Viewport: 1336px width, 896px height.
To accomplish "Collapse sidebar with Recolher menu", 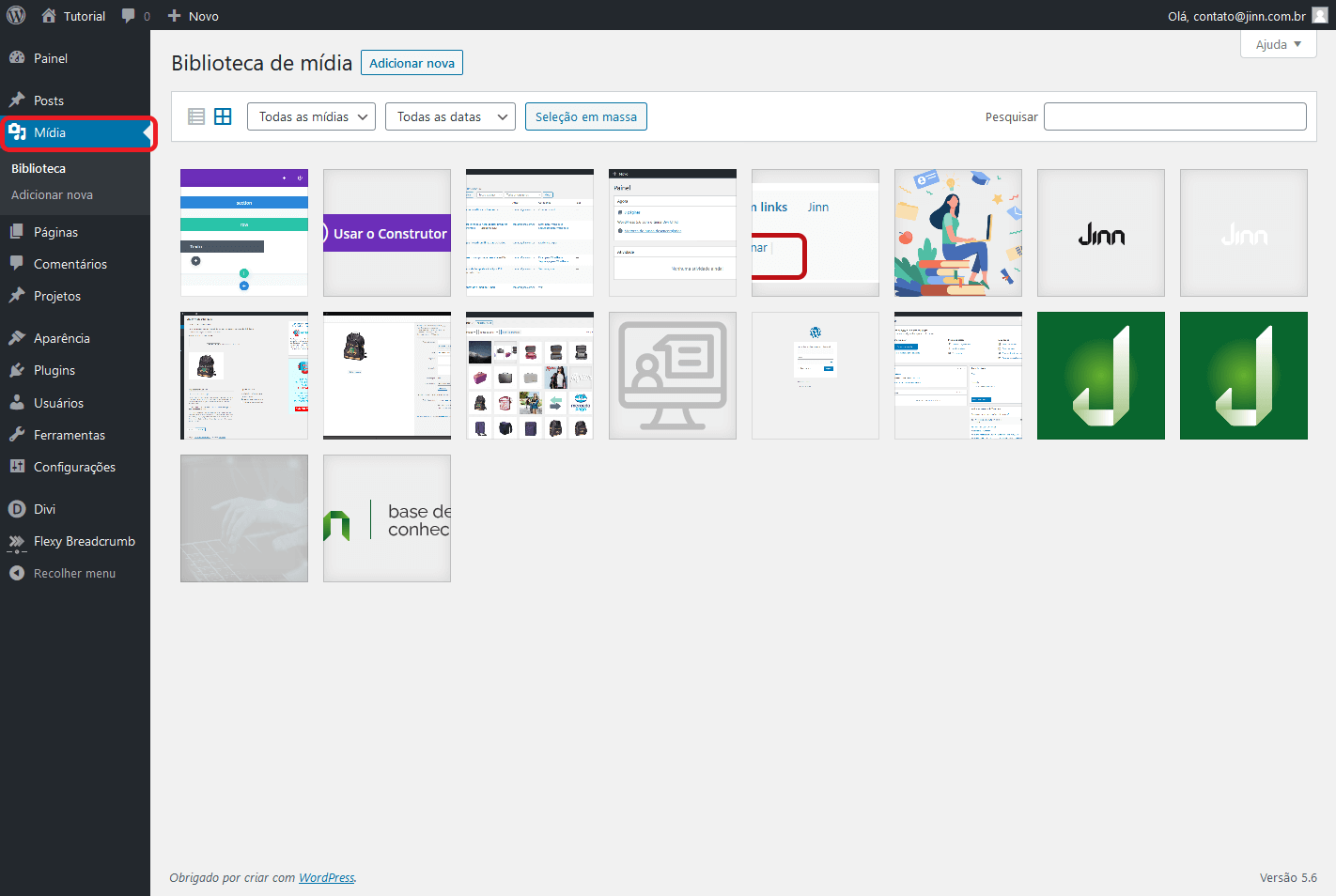I will [75, 573].
